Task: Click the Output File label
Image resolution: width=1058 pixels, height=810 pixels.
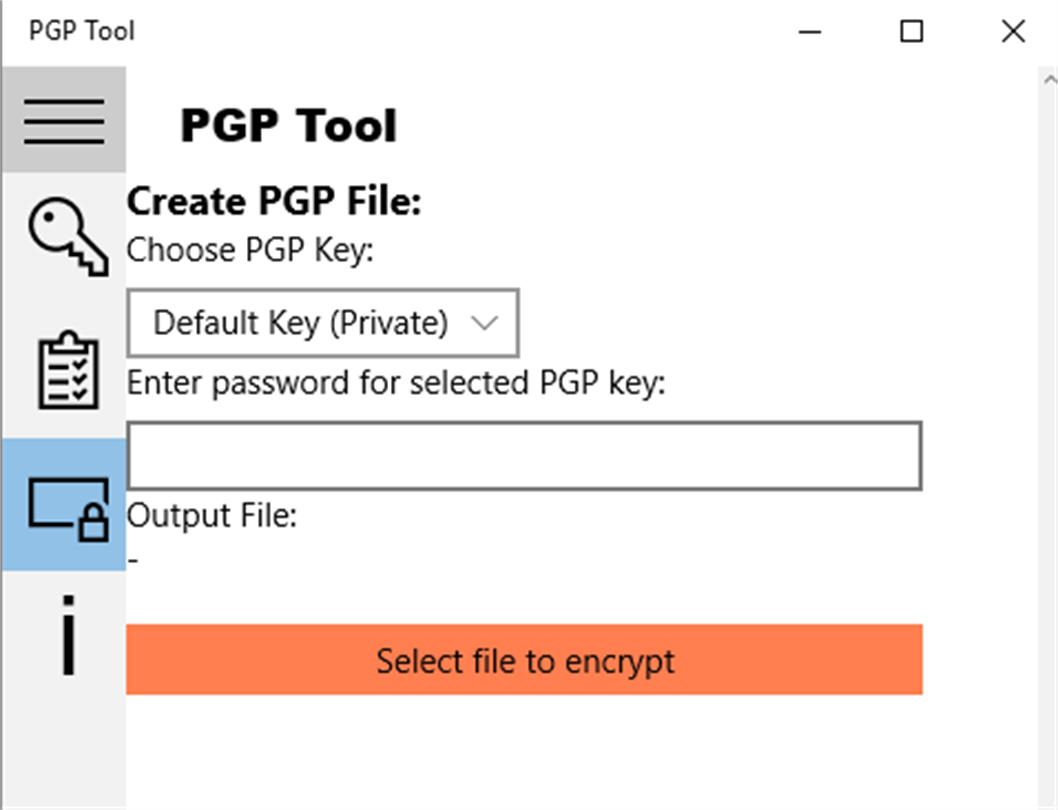Action: (212, 516)
